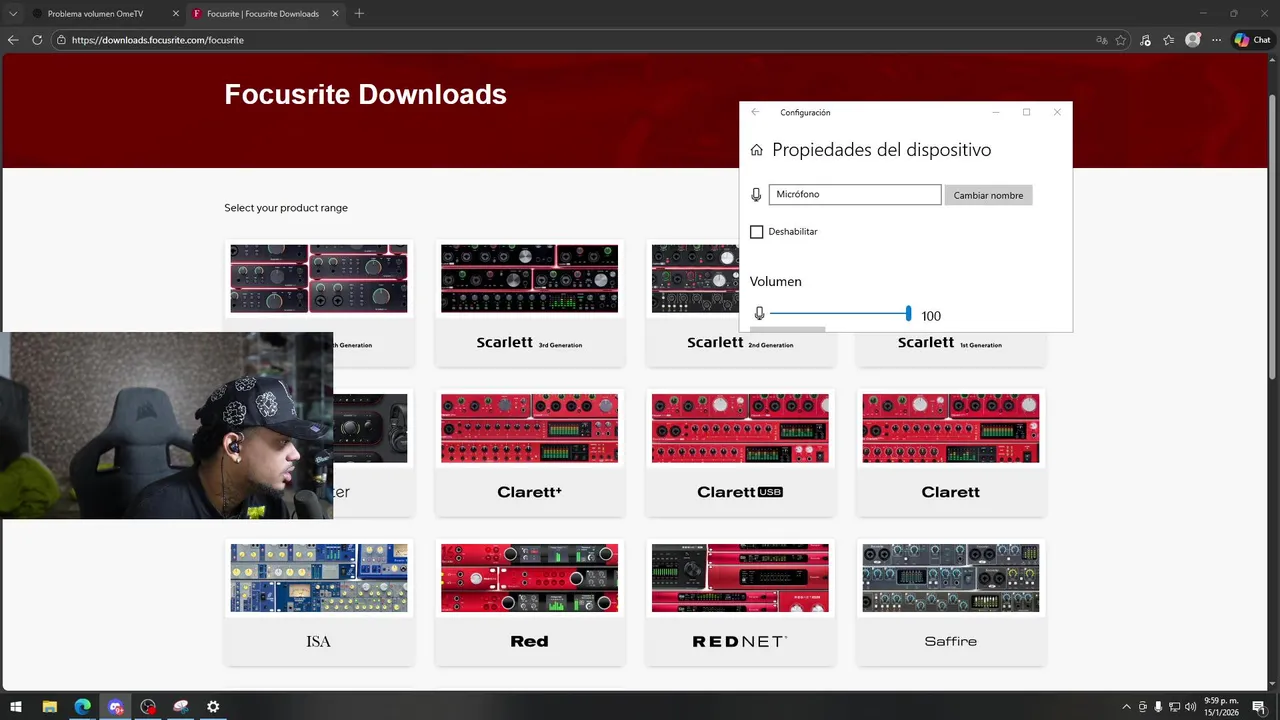Open OBS Studio from the taskbar
1280x720 pixels.
point(148,706)
